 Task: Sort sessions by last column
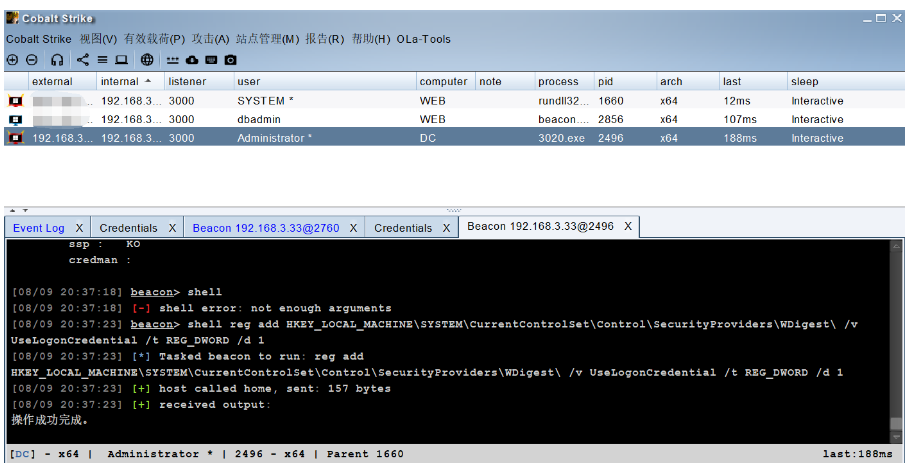click(754, 82)
